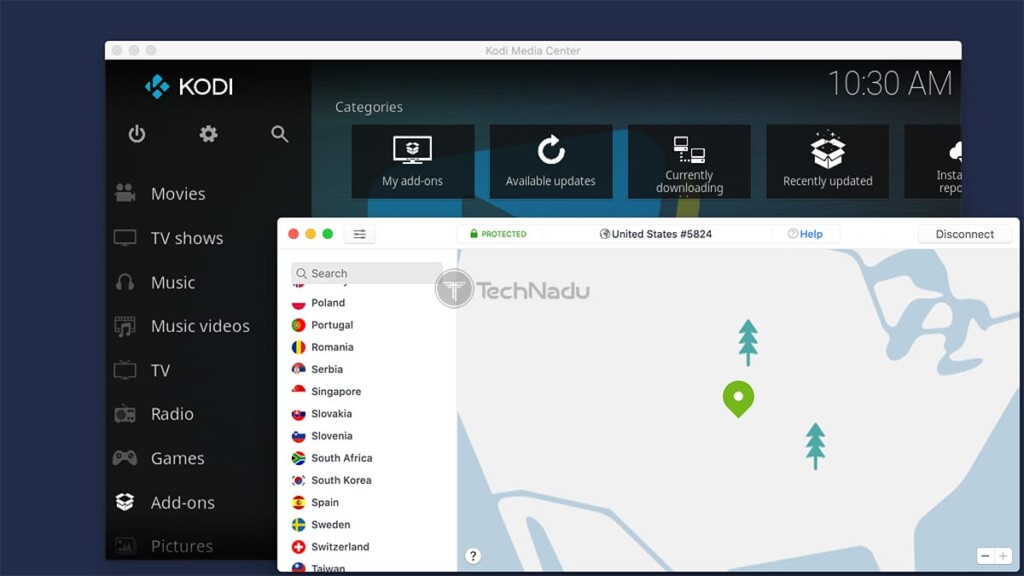Select Spain from the country list
The width and height of the screenshot is (1024, 576).
(325, 503)
